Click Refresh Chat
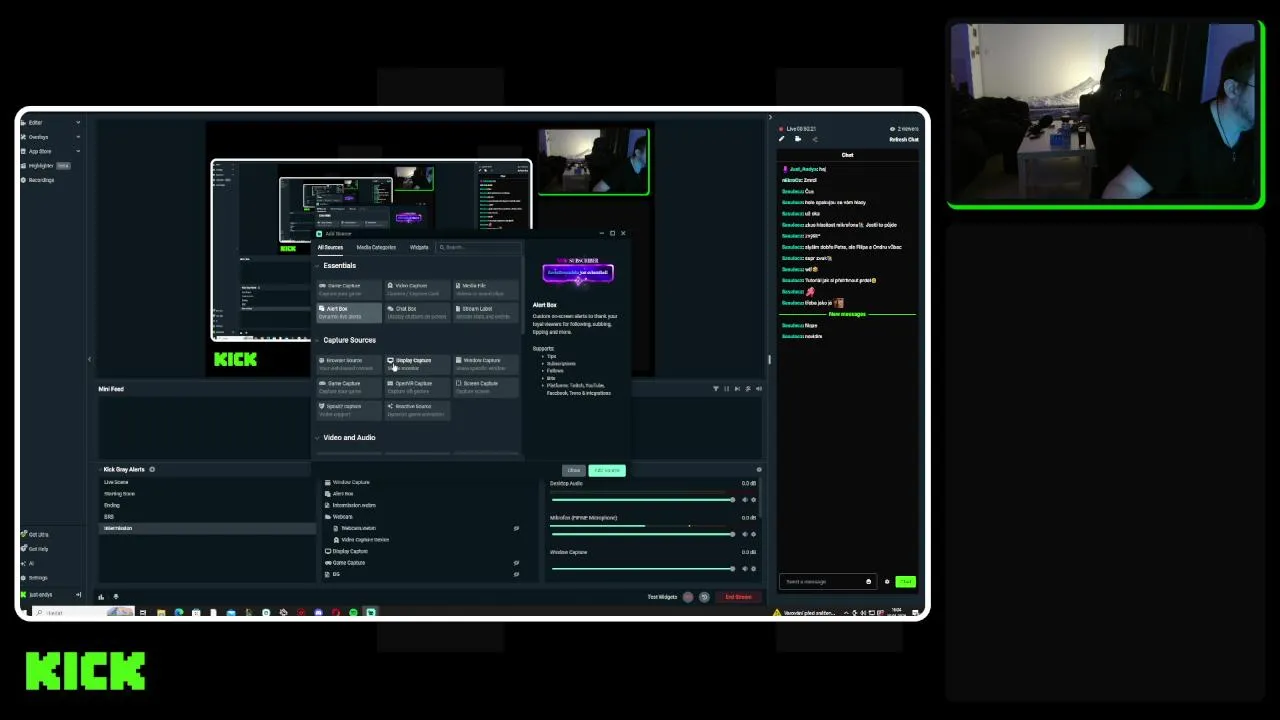 click(904, 140)
